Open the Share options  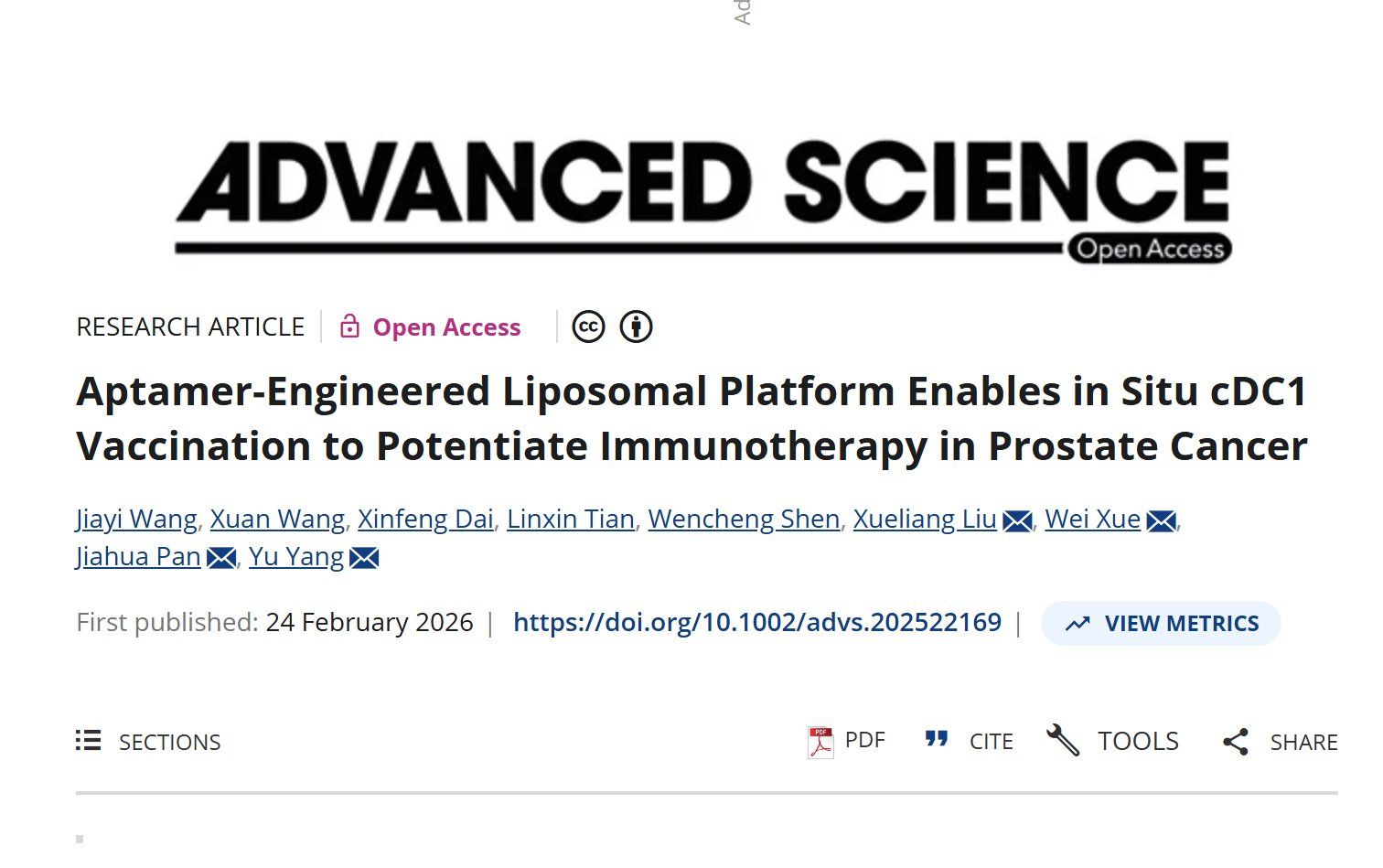(x=1280, y=742)
